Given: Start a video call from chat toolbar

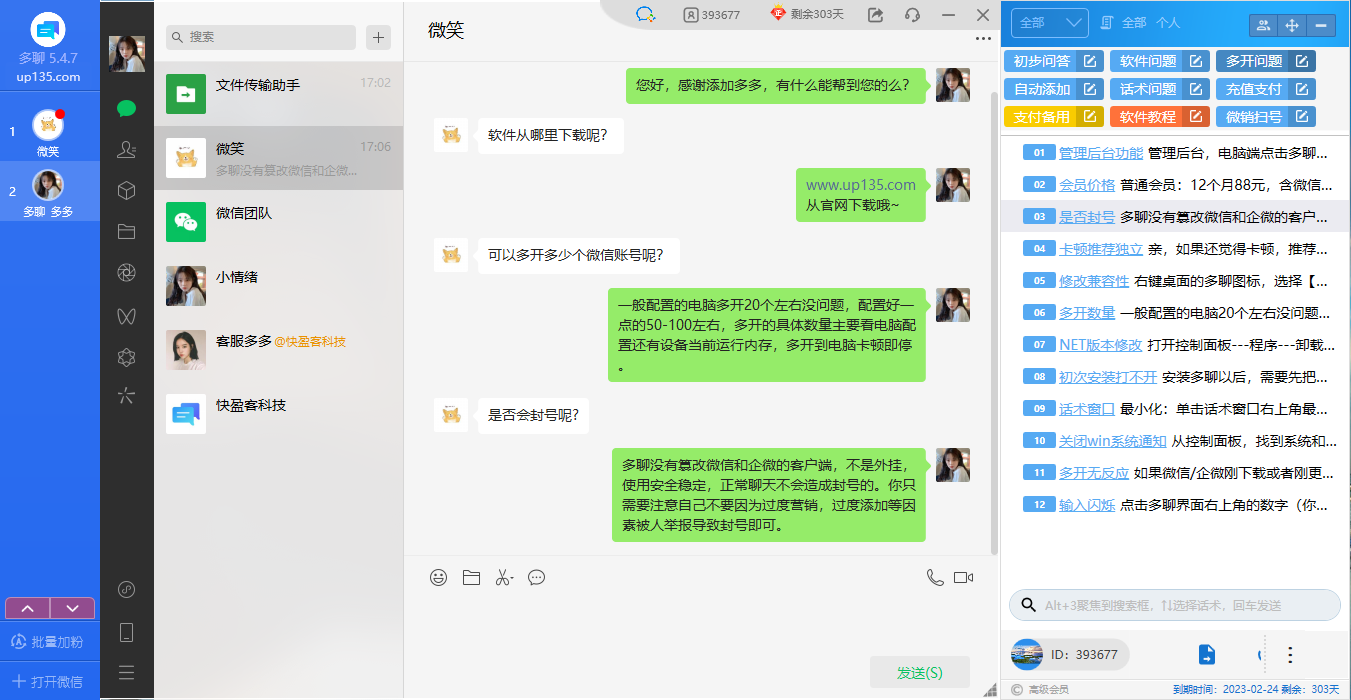Looking at the screenshot, I should pyautogui.click(x=963, y=577).
